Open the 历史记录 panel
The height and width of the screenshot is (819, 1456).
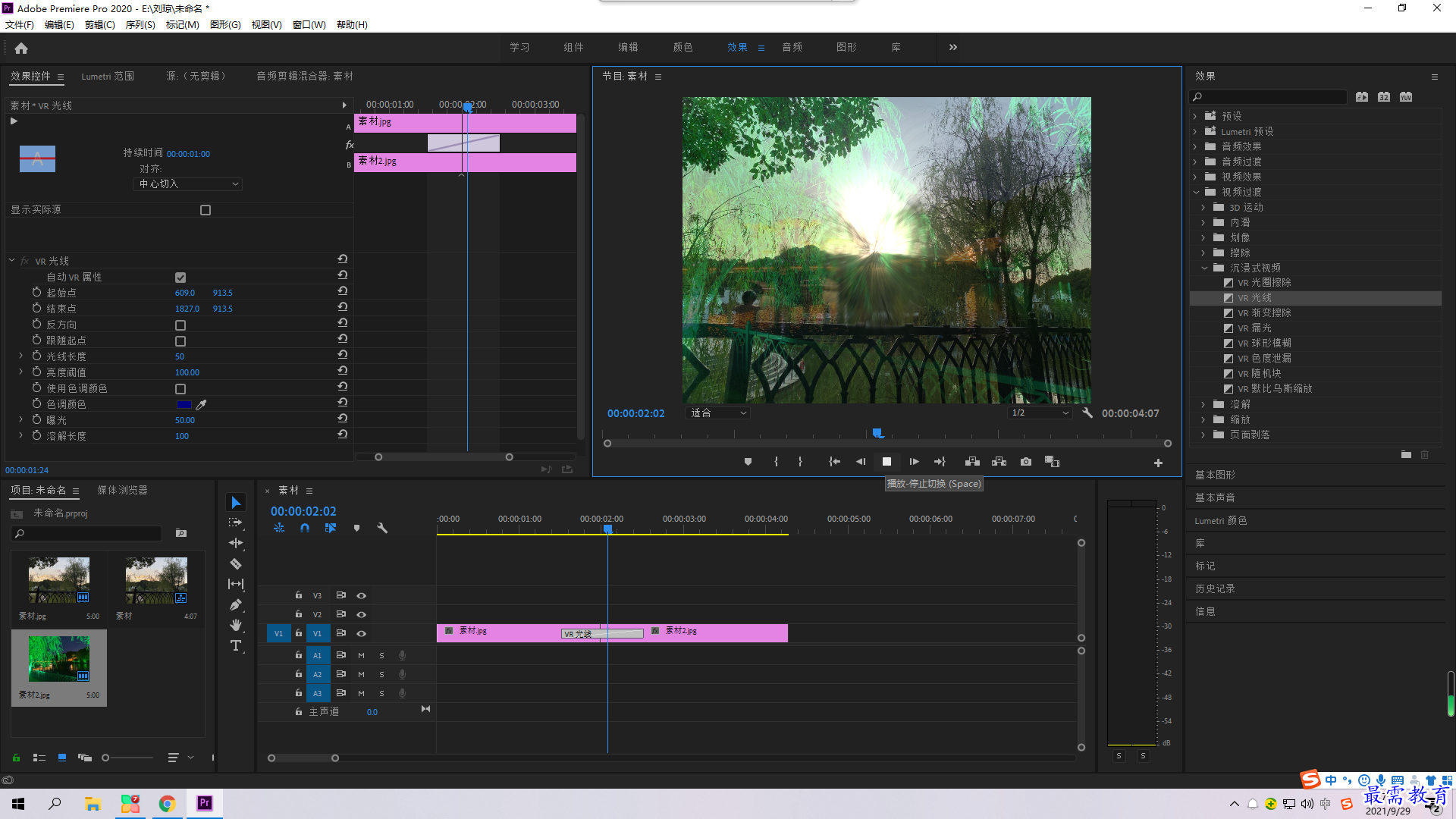coord(1215,588)
